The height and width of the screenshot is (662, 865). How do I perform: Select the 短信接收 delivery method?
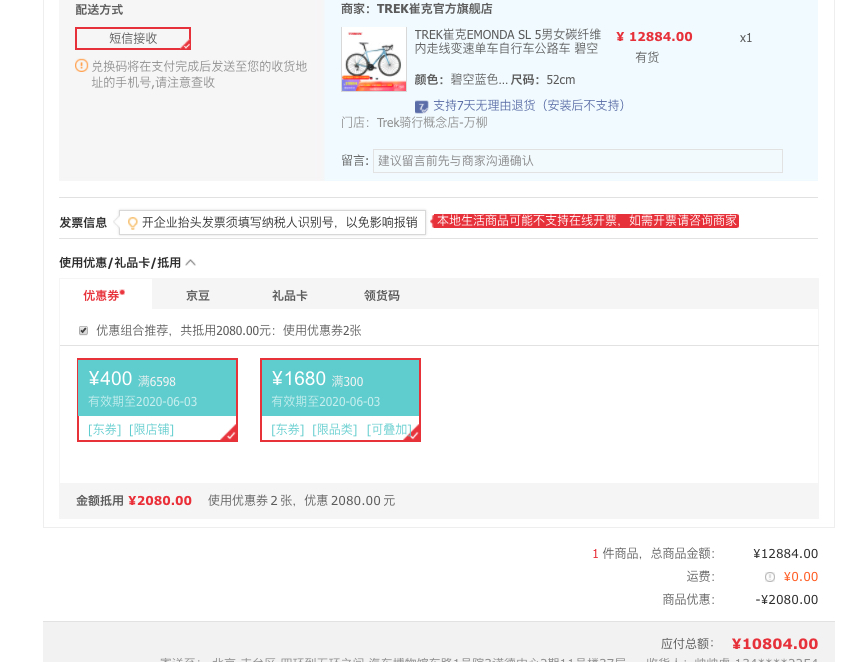[133, 39]
